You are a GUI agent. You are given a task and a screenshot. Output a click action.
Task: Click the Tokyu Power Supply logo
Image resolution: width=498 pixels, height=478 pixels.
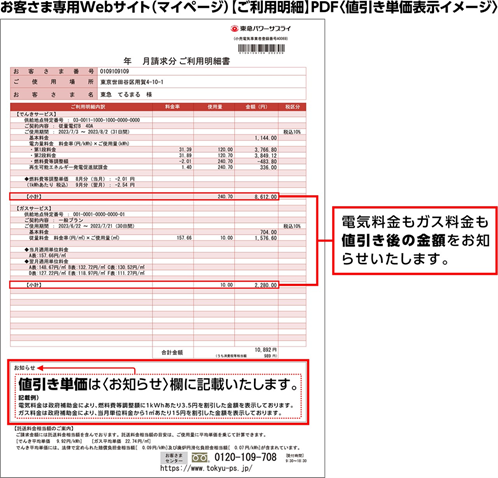pos(261,29)
